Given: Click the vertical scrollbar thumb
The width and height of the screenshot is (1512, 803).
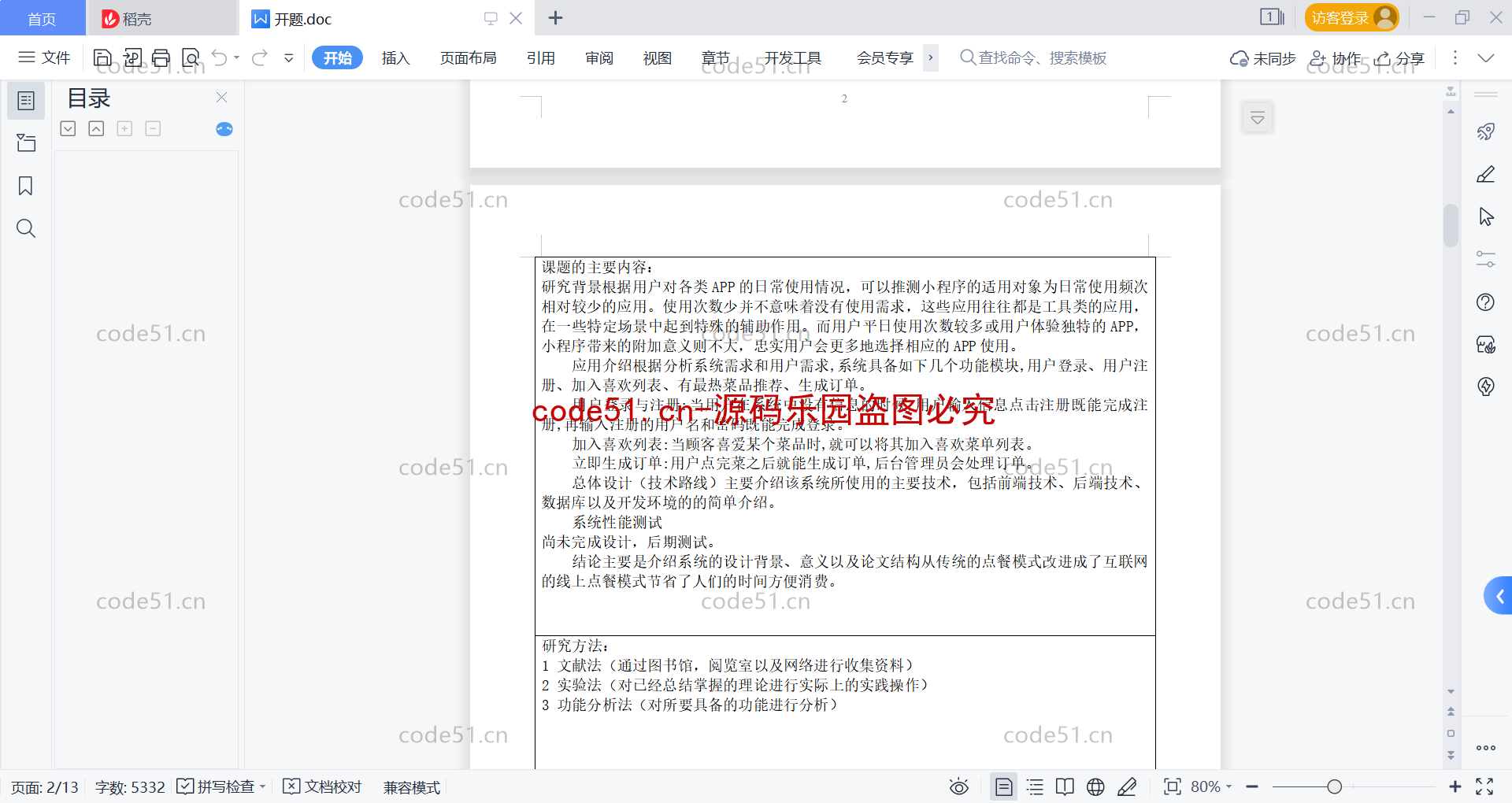Looking at the screenshot, I should pos(1451,225).
